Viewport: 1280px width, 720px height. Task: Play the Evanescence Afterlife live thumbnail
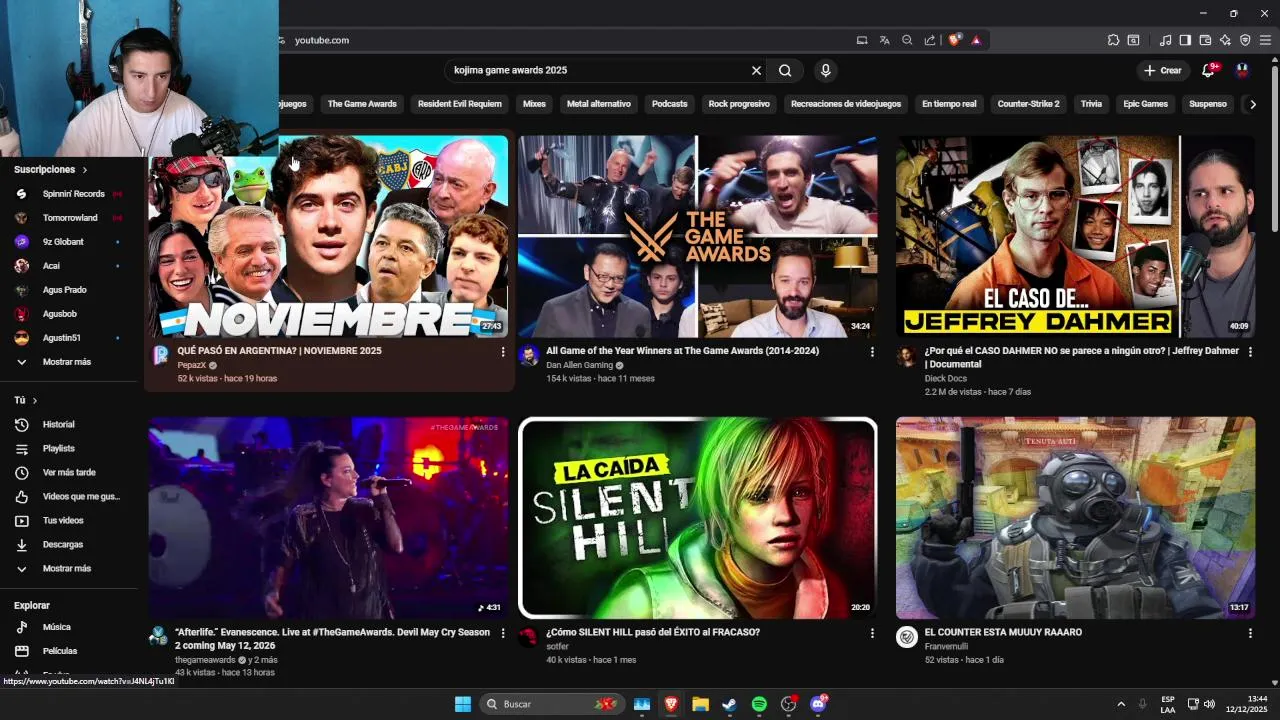[328, 518]
